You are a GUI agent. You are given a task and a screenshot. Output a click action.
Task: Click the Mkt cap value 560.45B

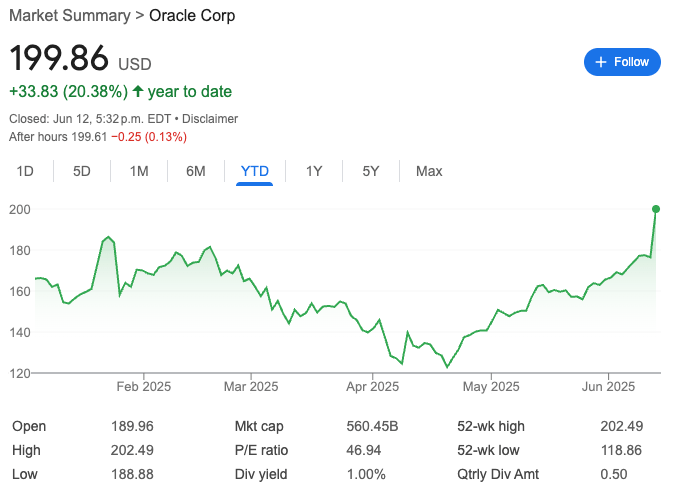[x=373, y=426]
